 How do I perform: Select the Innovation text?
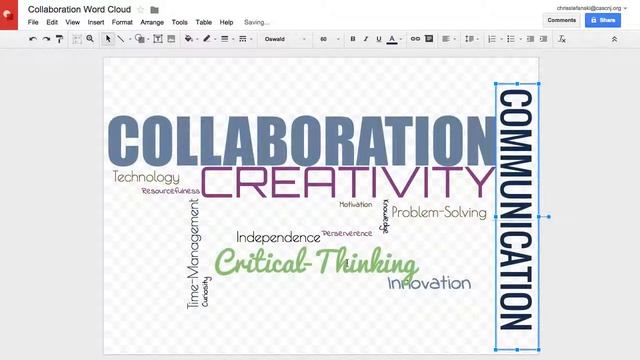pos(429,283)
